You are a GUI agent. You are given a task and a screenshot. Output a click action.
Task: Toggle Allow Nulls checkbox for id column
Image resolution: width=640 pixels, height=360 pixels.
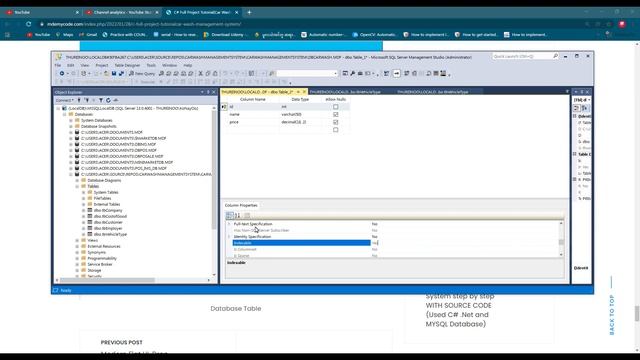point(336,107)
